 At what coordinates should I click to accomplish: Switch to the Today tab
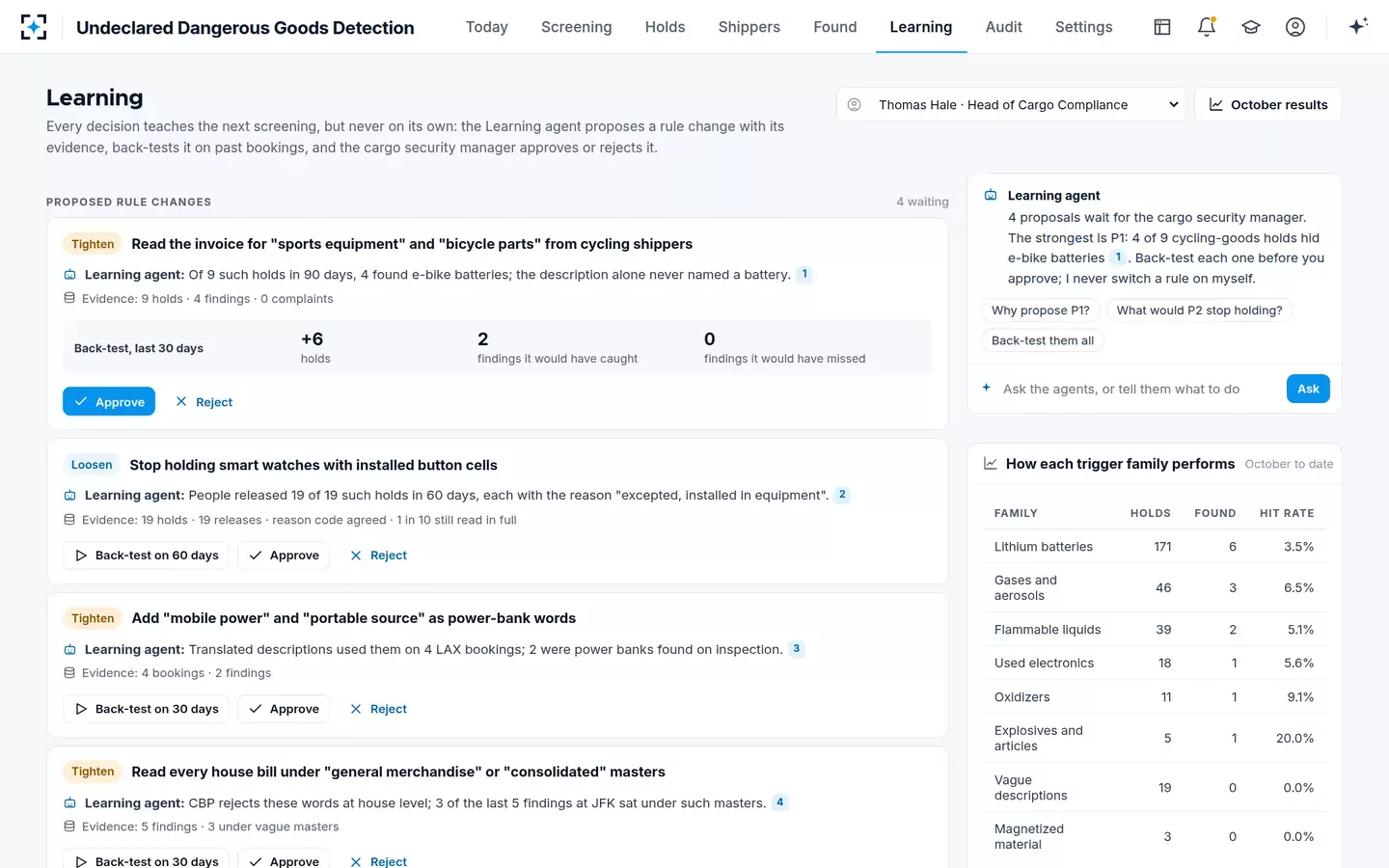point(486,27)
